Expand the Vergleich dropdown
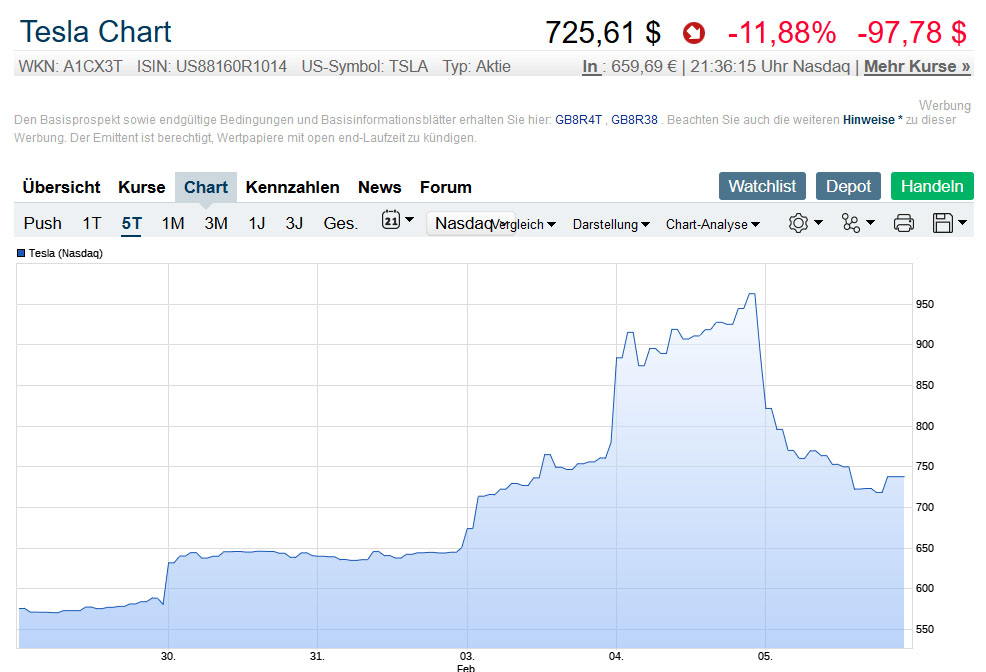 [523, 224]
